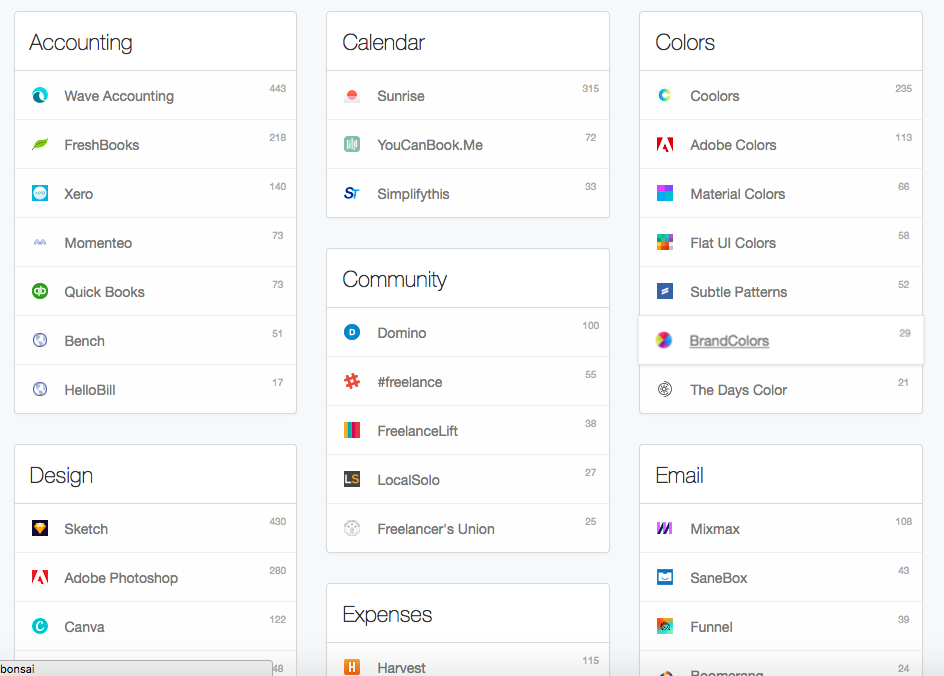Screen dimensions: 944x676
Task: Go to the Bench listing
Action: 85,341
